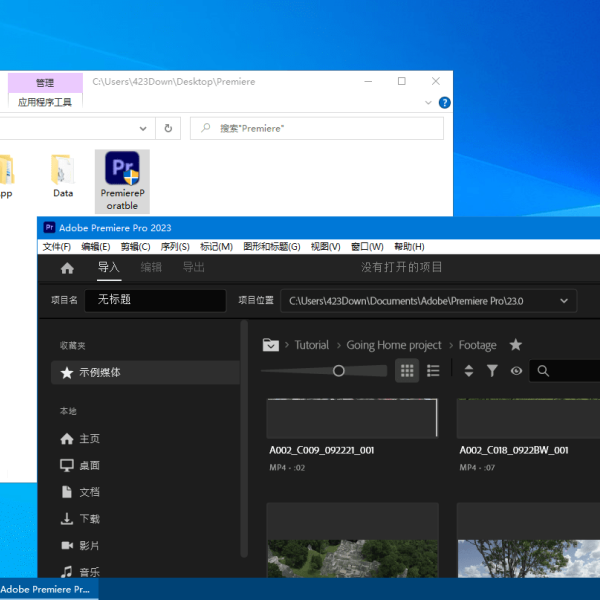This screenshot has height=600, width=600.
Task: Open the sort order options
Action: [x=469, y=370]
